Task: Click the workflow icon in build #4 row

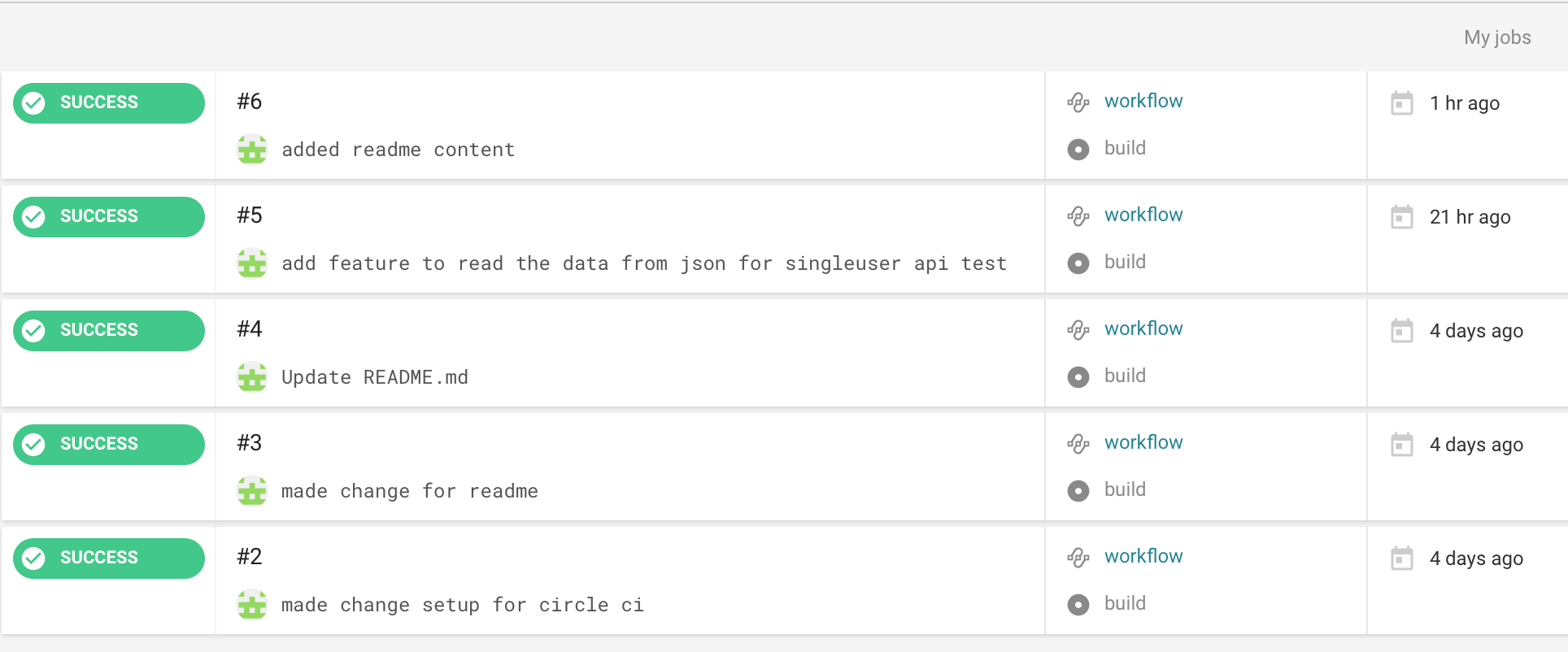Action: click(x=1078, y=330)
